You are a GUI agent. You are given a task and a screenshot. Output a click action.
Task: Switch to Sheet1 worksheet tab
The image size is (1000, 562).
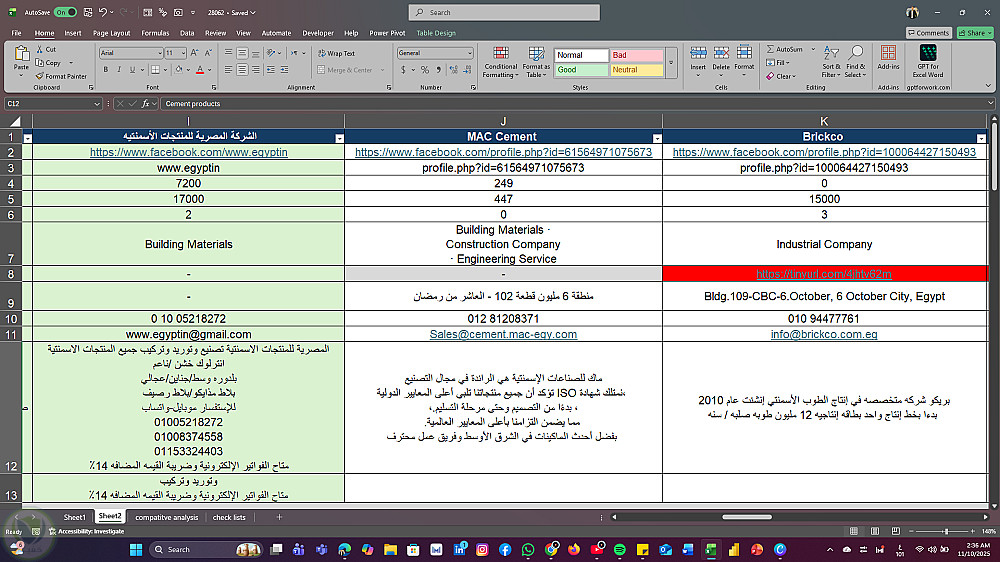tap(74, 517)
